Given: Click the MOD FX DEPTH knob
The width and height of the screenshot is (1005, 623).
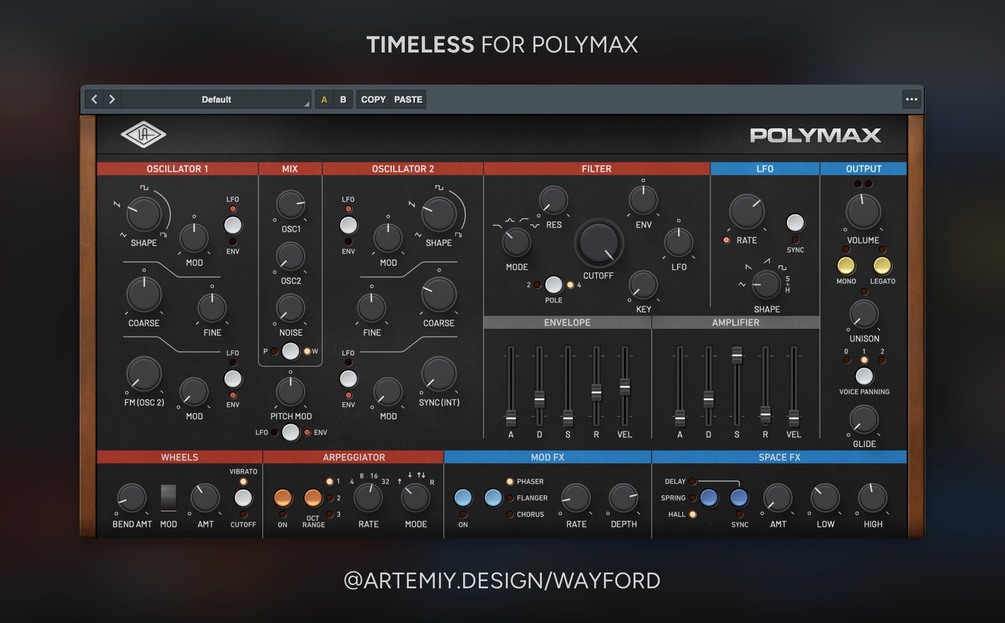Looking at the screenshot, I should pos(623,498).
